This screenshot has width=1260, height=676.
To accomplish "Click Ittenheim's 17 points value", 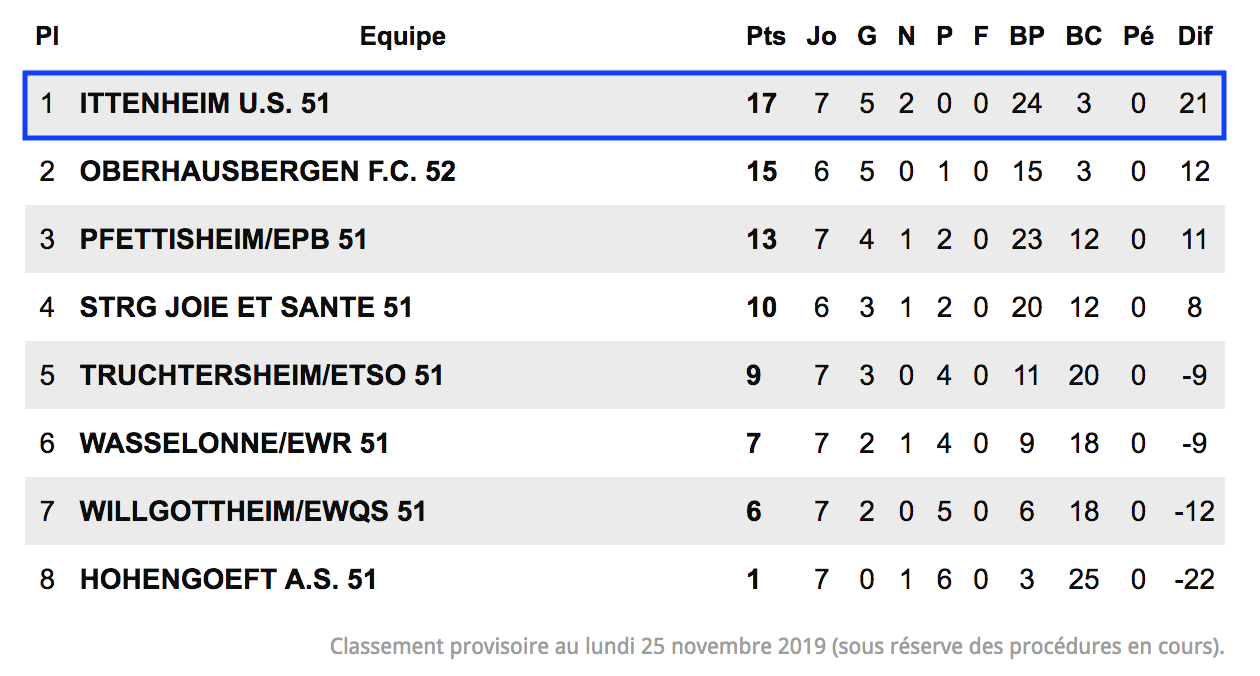I will (x=762, y=104).
